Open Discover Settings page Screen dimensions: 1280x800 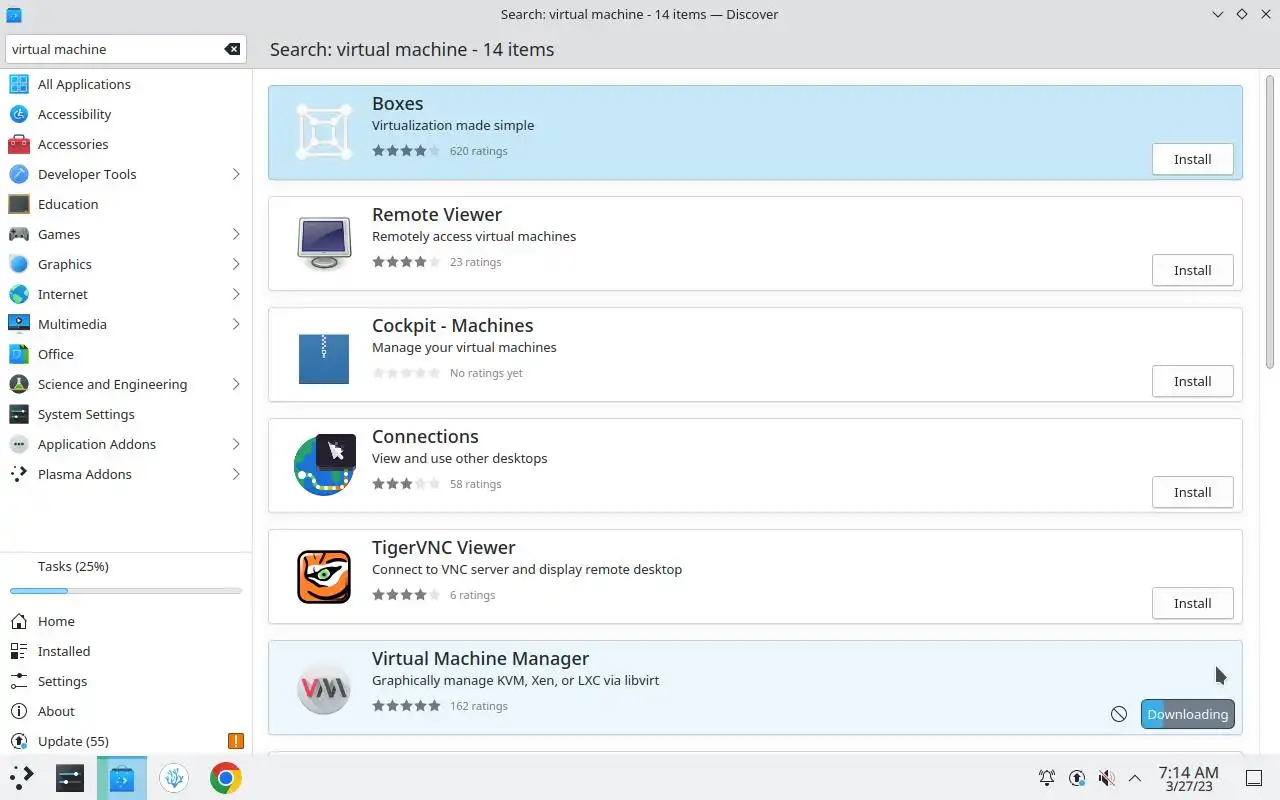(126, 681)
